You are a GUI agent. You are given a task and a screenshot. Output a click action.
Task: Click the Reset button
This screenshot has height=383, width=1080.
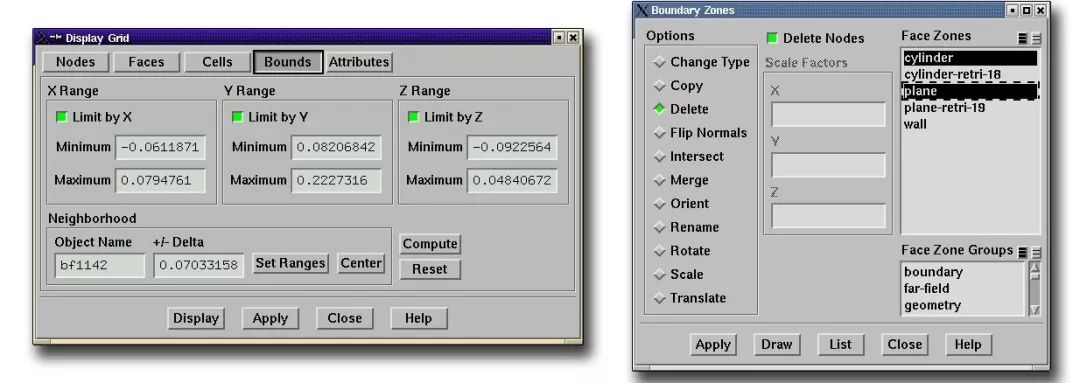tap(430, 269)
